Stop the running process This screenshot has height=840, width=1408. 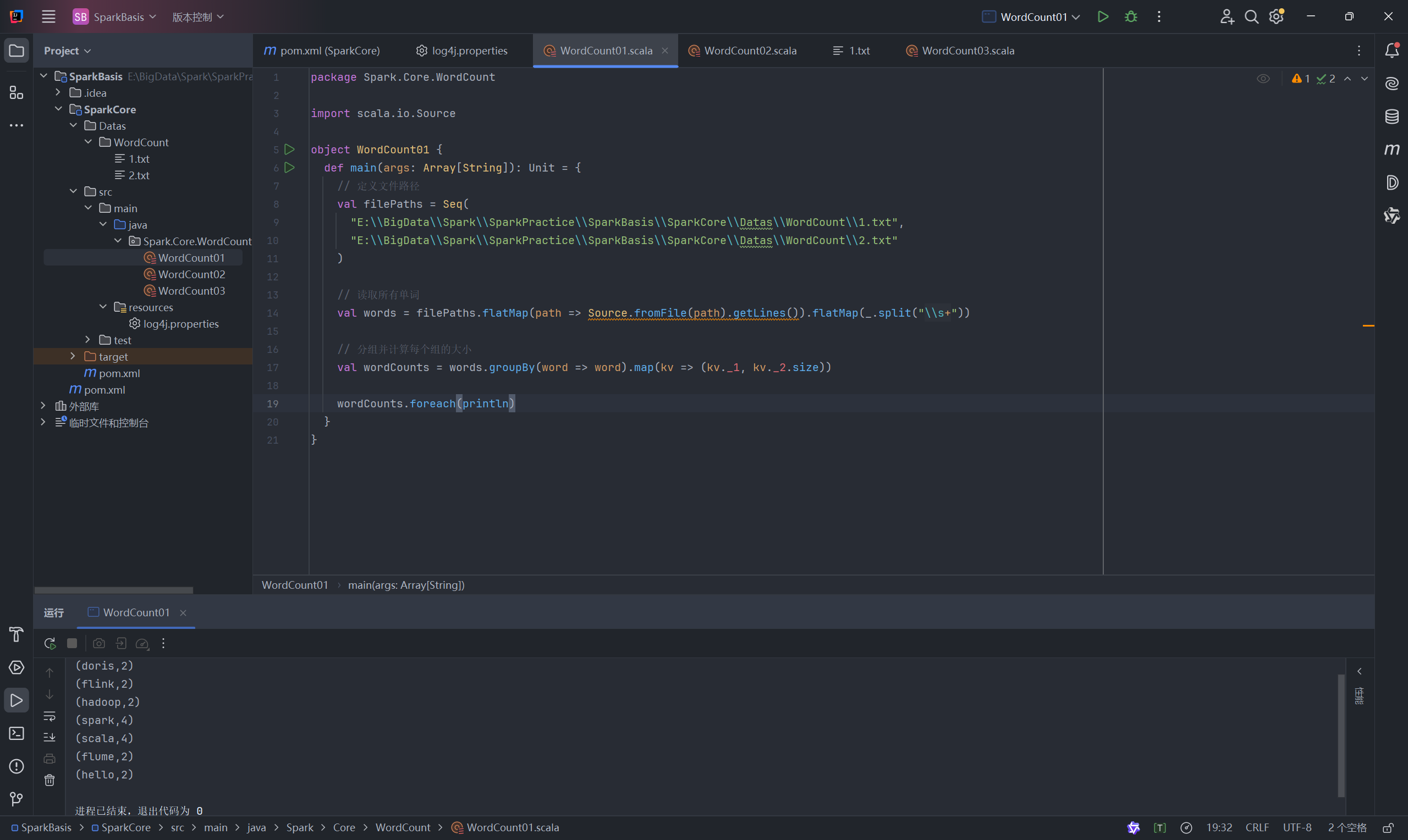(72, 643)
